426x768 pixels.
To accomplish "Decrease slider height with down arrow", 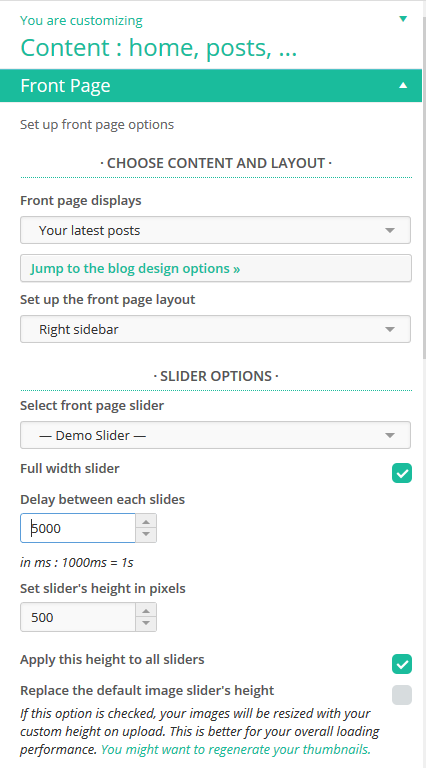I will point(146,624).
